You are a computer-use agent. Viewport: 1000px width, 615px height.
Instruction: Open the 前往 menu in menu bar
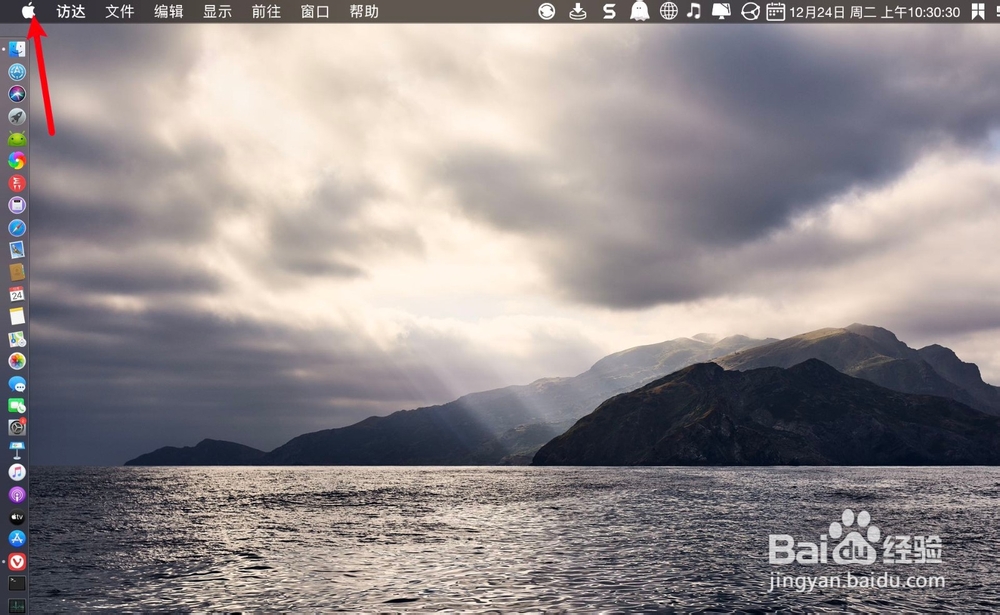pos(265,11)
